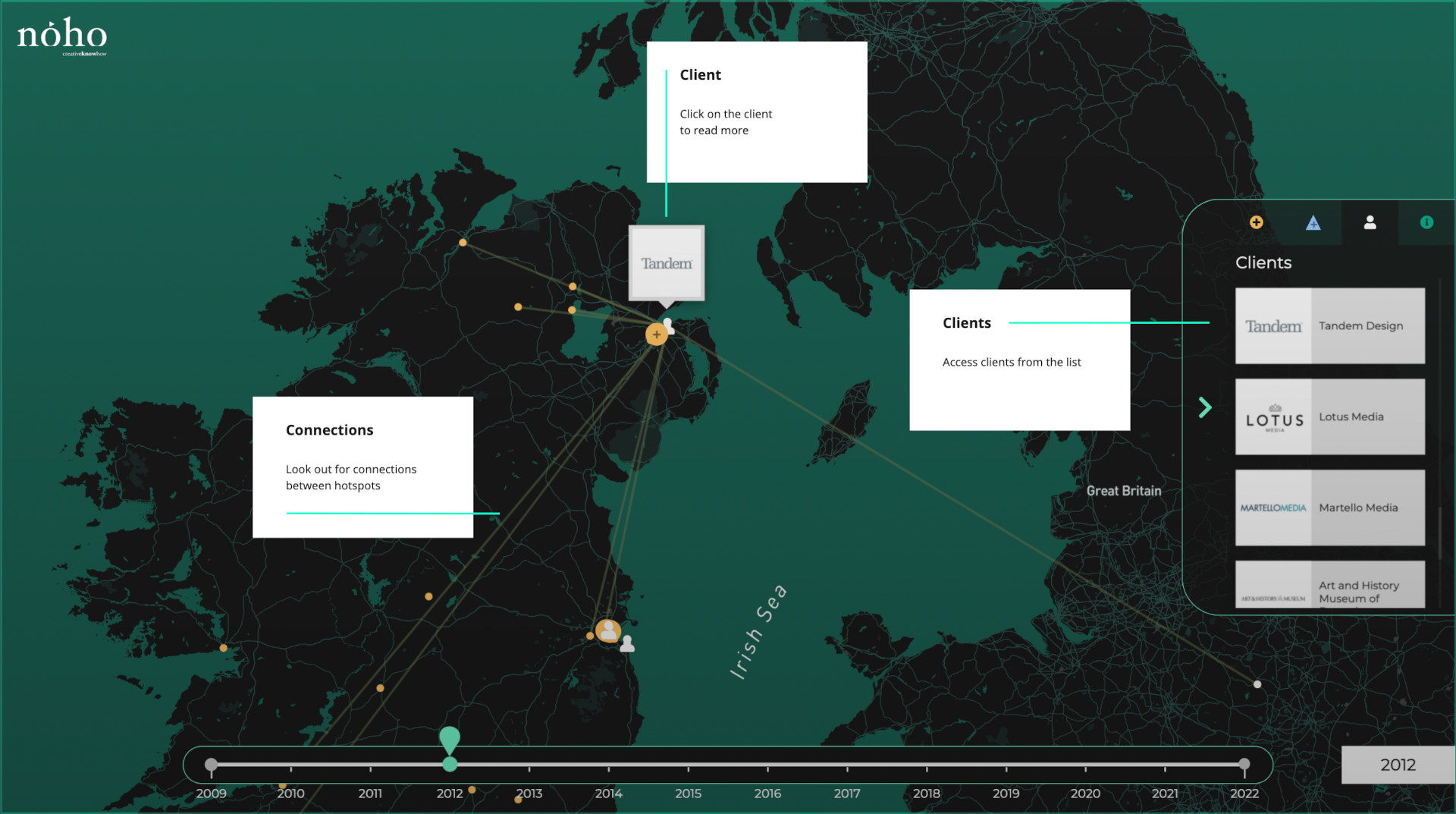Click the noho logo
The height and width of the screenshot is (814, 1456).
62,36
